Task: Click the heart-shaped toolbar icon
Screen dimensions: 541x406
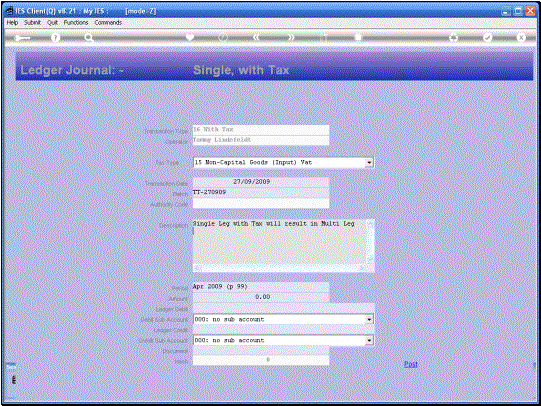Action: tap(190, 37)
